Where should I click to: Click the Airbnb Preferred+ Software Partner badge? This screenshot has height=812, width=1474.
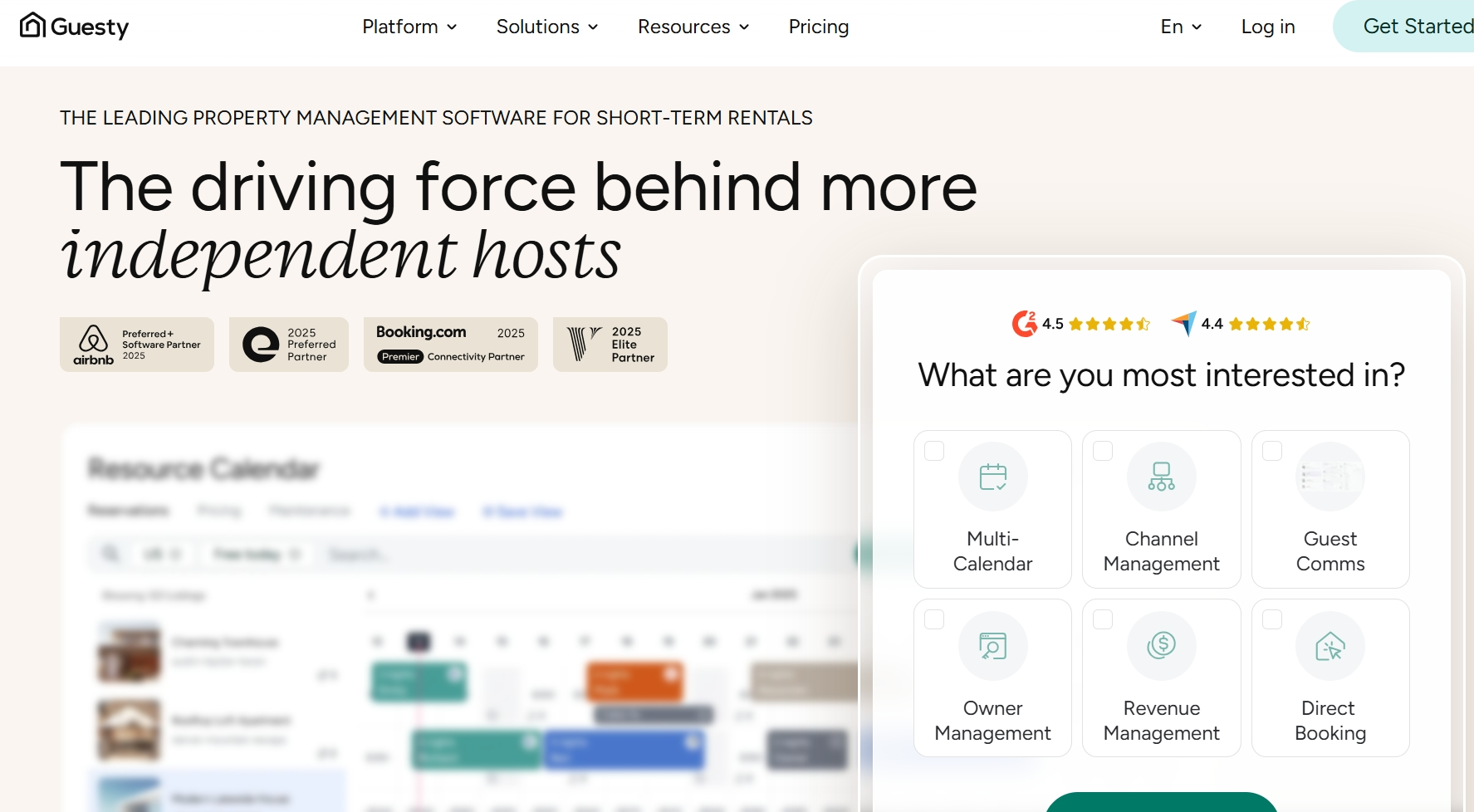tap(137, 345)
